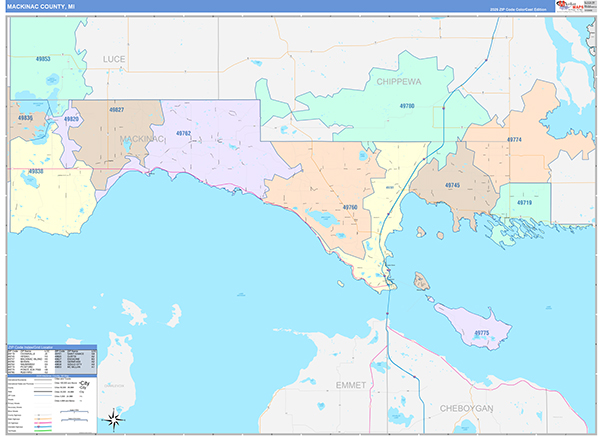Click the 49853 ZIP code region
This screenshot has width=600, height=436.
43,59
